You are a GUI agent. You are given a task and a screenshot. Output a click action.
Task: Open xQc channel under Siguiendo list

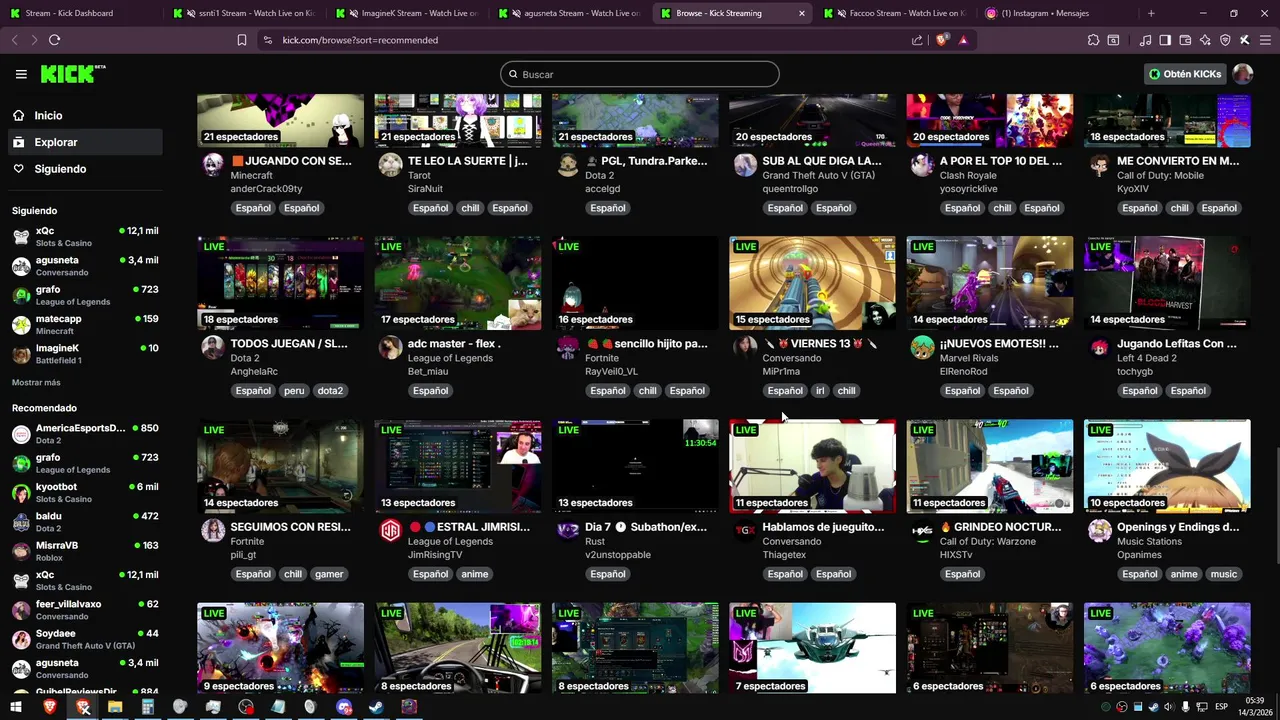85,236
